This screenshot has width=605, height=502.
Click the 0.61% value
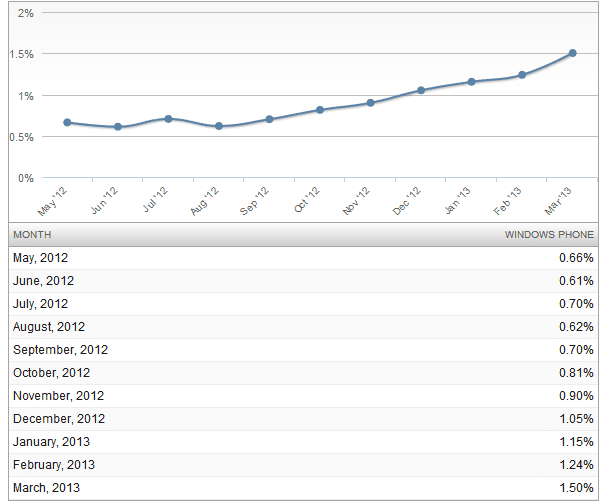click(x=576, y=281)
